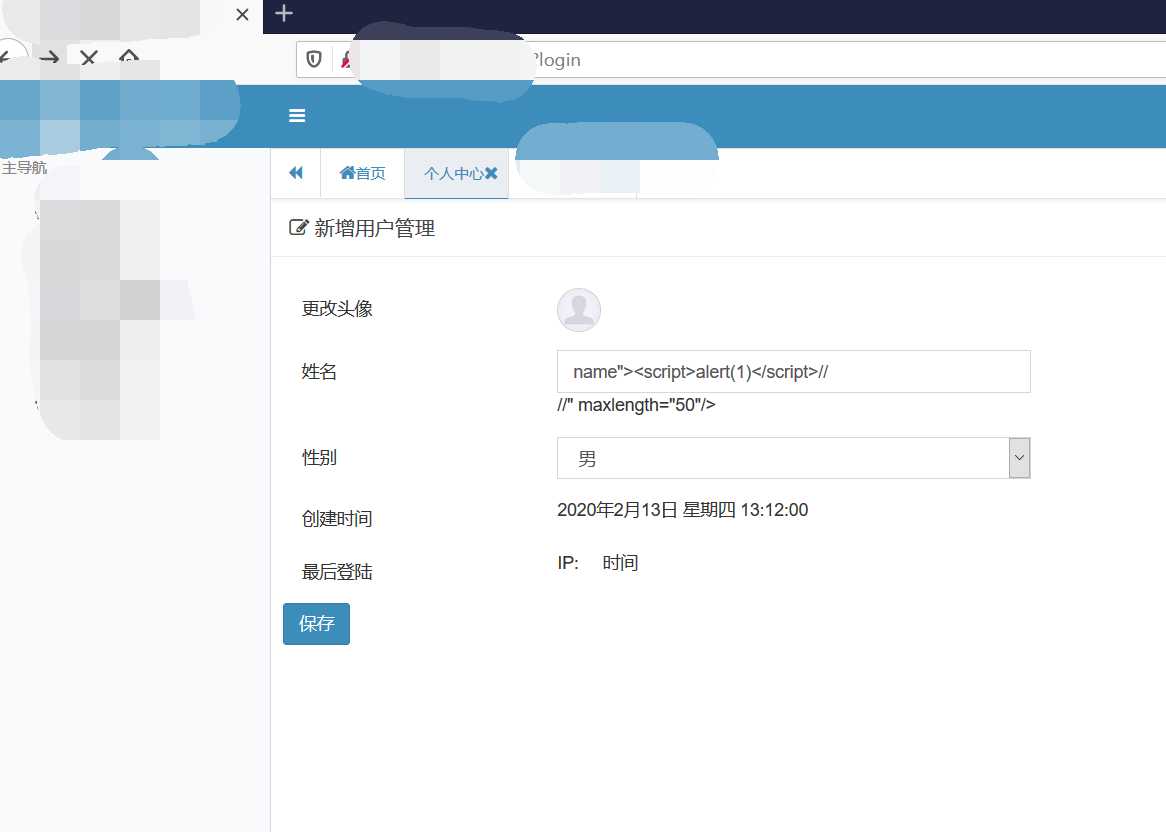This screenshot has height=832, width=1166.
Task: Click the 姓名 label
Action: pyautogui.click(x=319, y=372)
